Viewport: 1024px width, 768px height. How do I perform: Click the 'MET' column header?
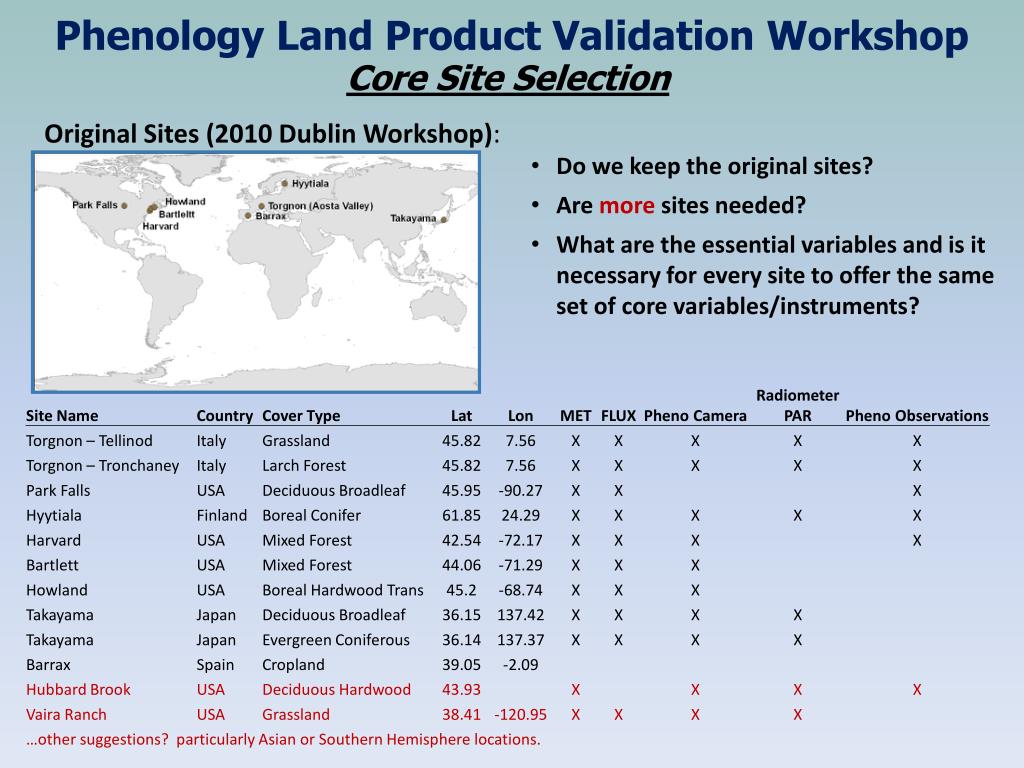point(575,416)
